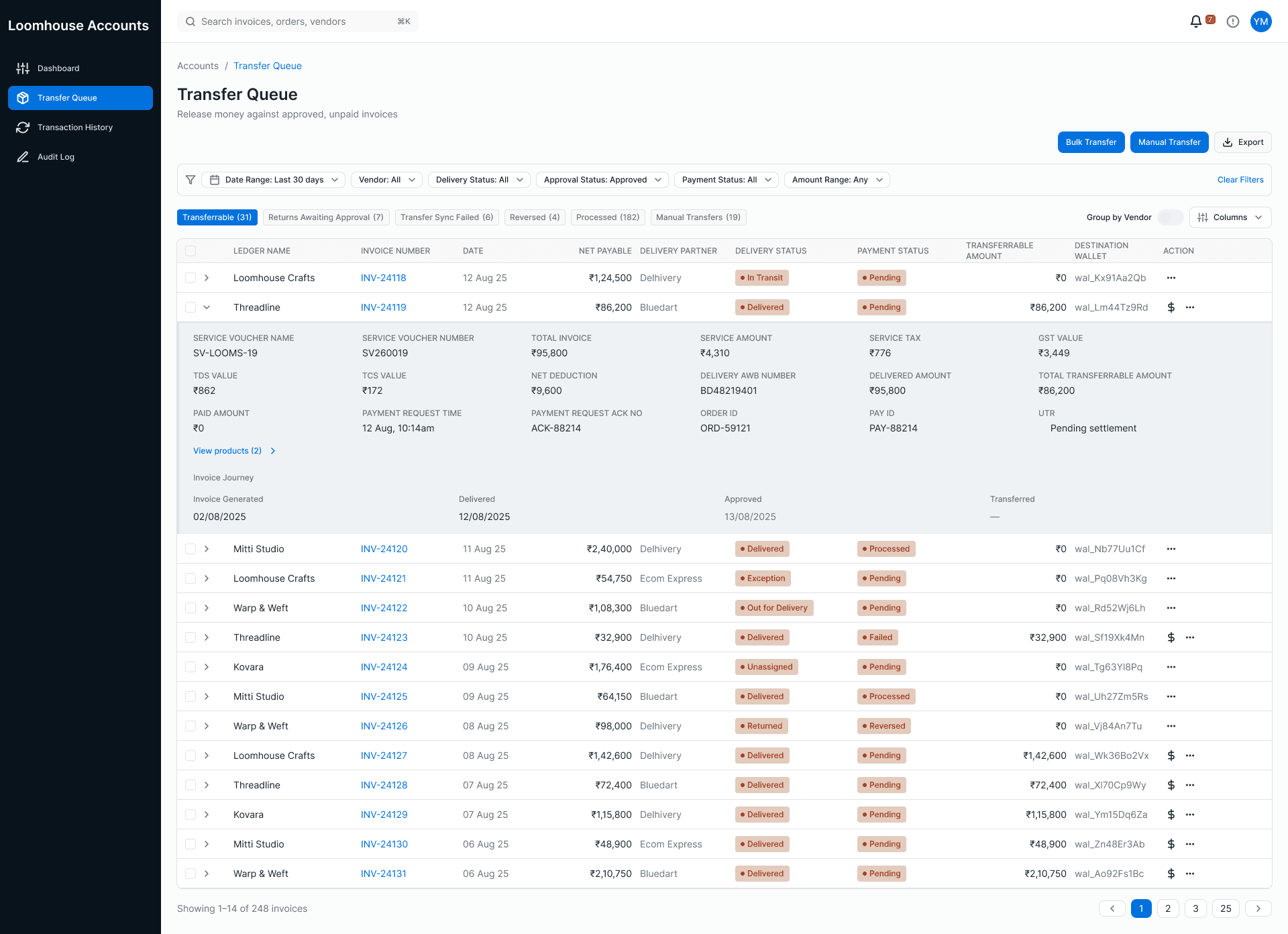Toggle the Group by Vendor switch
Image resolution: width=1288 pixels, height=934 pixels.
point(1171,217)
